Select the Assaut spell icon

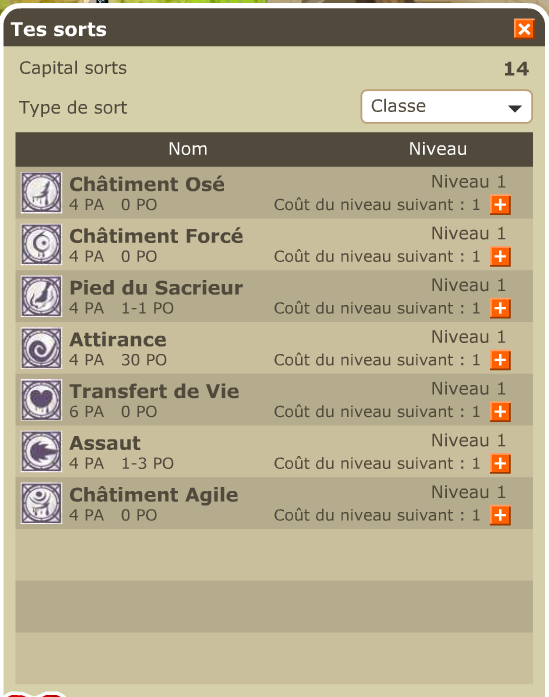[41, 452]
